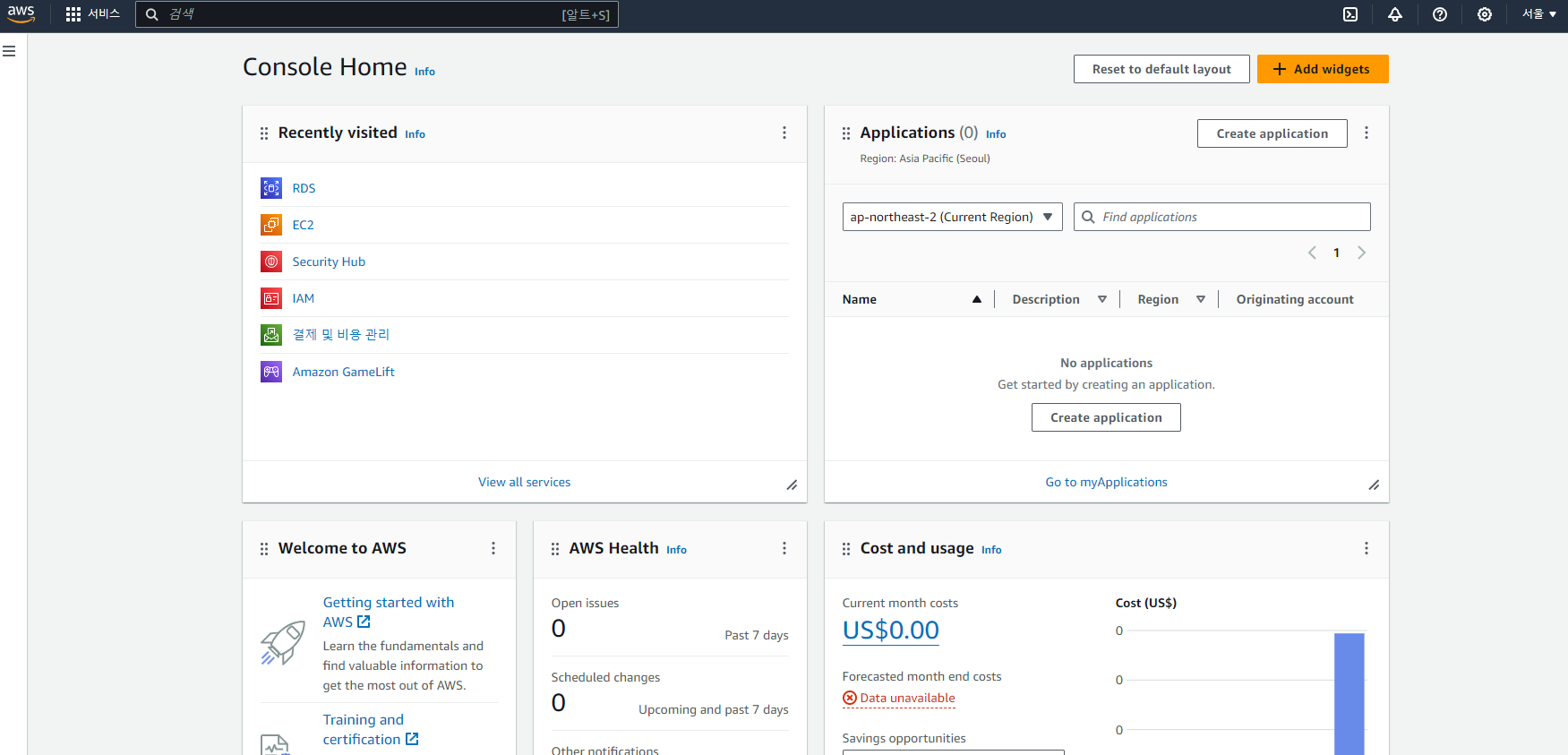Open Training and certification link
Screen dimensions: 1568x755
pos(371,729)
